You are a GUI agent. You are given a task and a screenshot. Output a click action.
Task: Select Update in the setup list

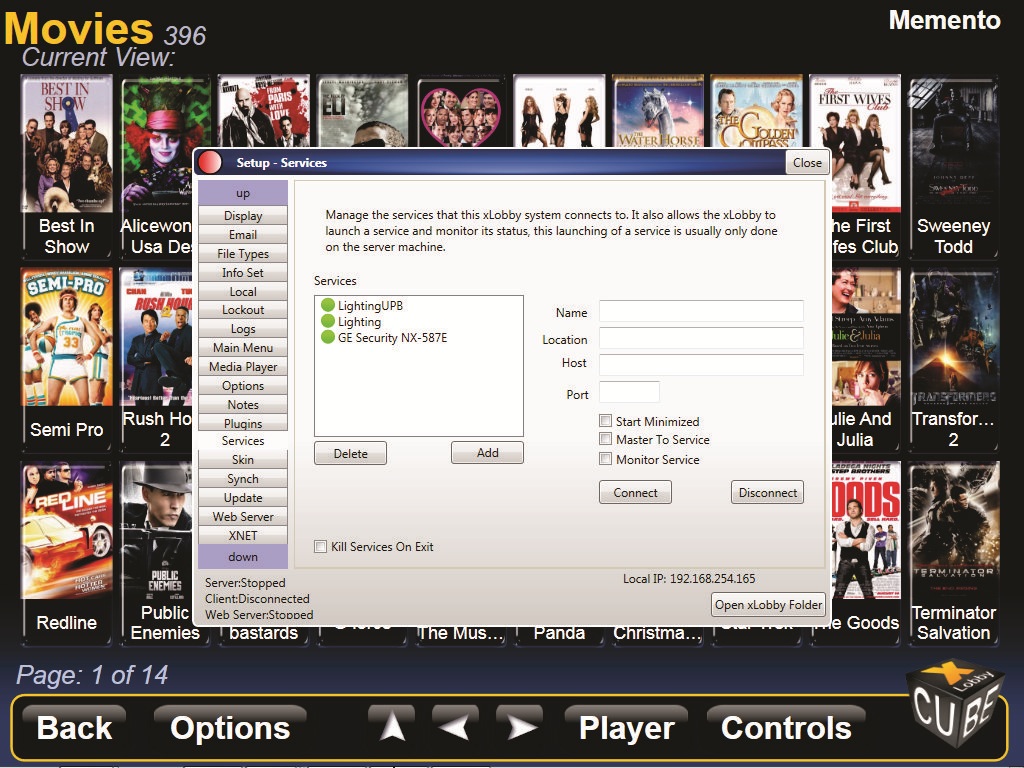pos(243,498)
